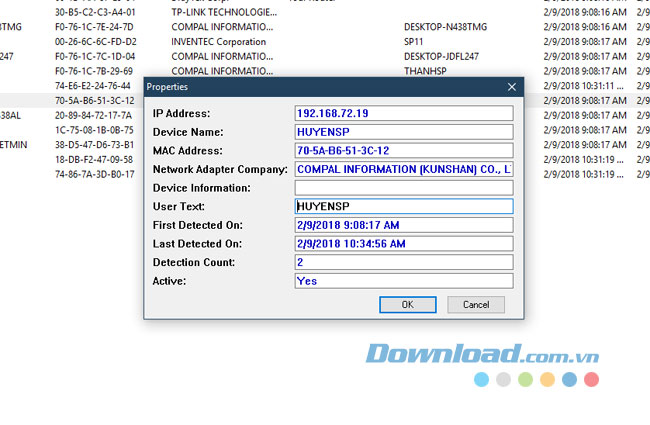Click DESKTOP-JDFL247 user text cell
The height and width of the screenshot is (425, 650).
441,56
